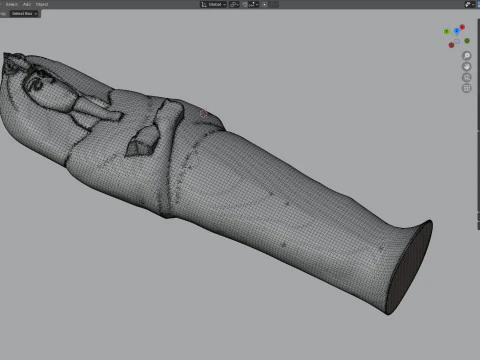Click the dark green negative Y axis dot
Screen dimensions: 480x360
[x=467, y=41]
